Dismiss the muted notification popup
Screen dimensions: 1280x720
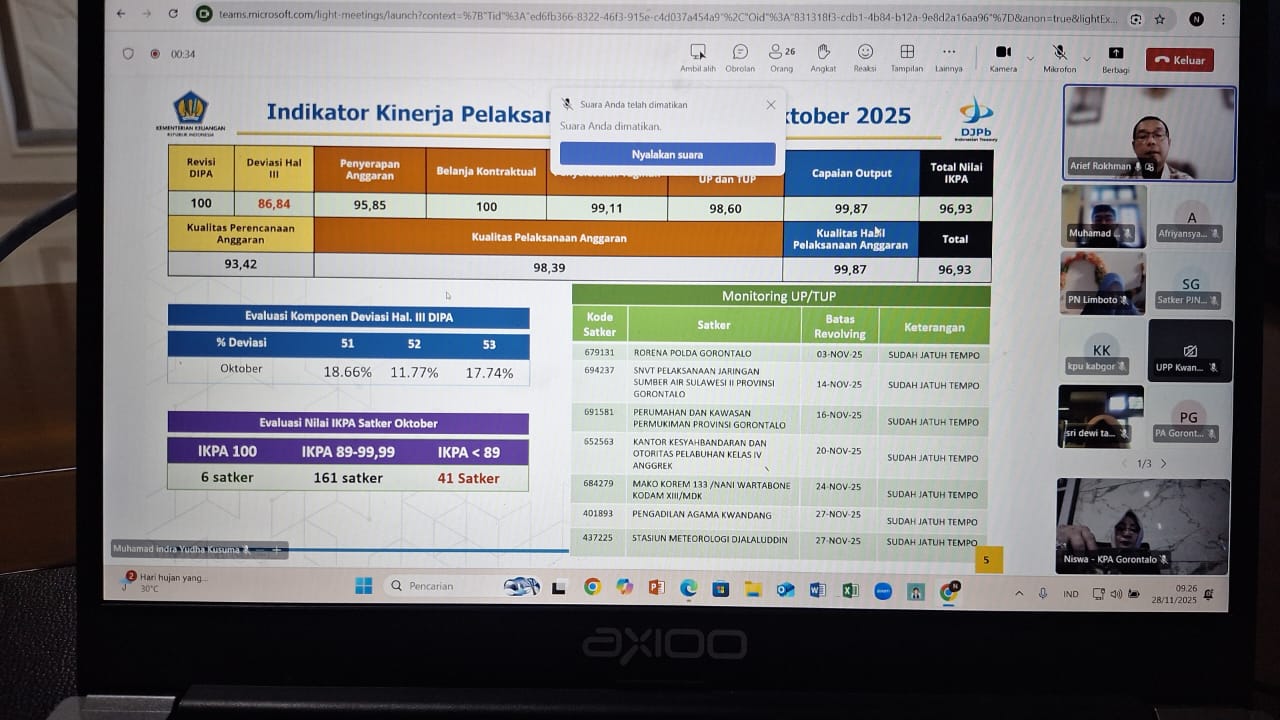(770, 105)
